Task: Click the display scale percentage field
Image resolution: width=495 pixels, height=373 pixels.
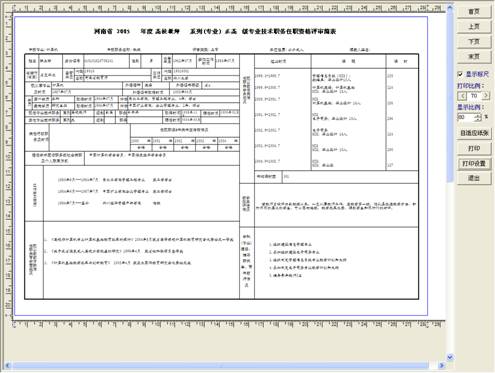Action: coord(466,117)
